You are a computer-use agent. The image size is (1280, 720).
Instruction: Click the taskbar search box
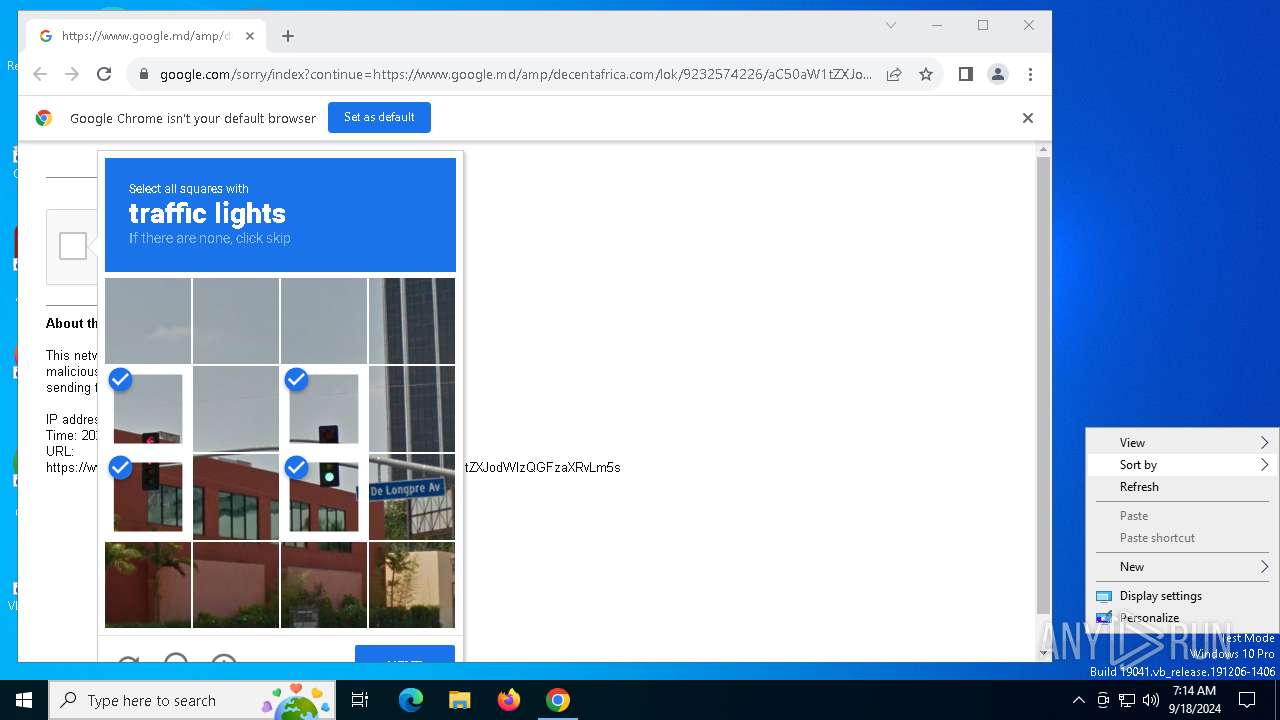coord(193,700)
